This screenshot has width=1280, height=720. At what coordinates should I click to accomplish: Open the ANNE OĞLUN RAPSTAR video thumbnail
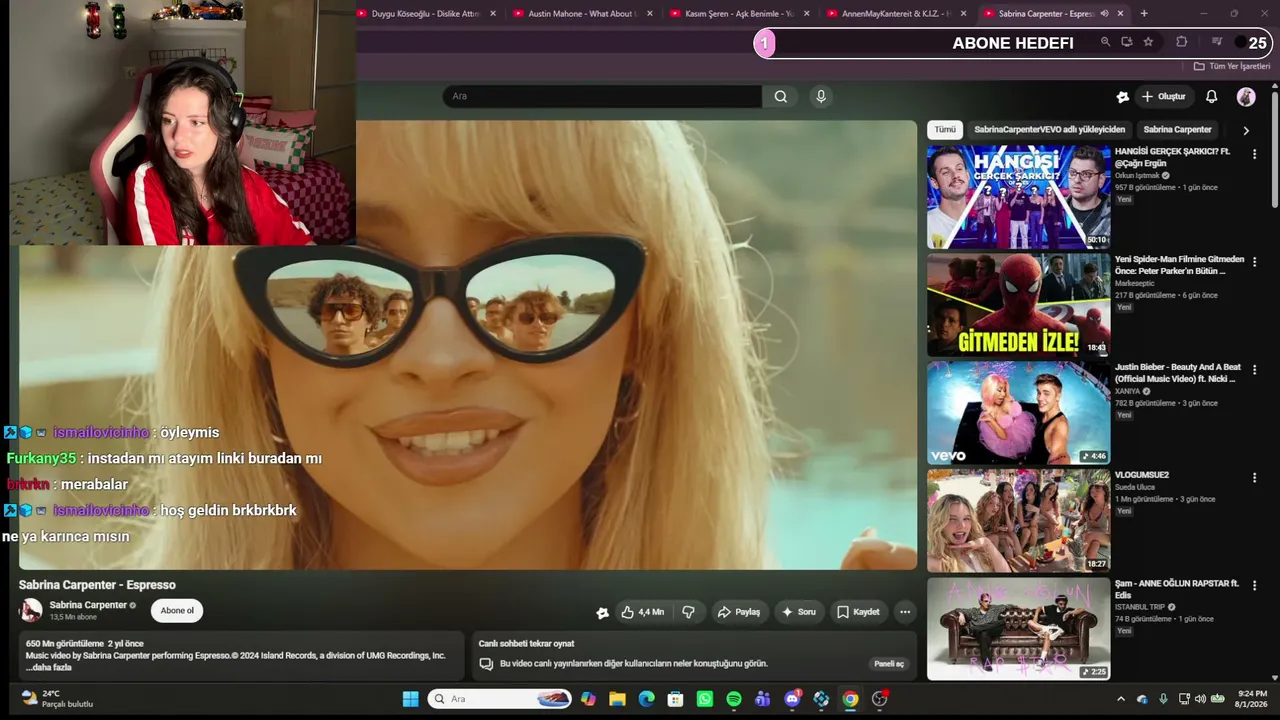click(x=1018, y=629)
